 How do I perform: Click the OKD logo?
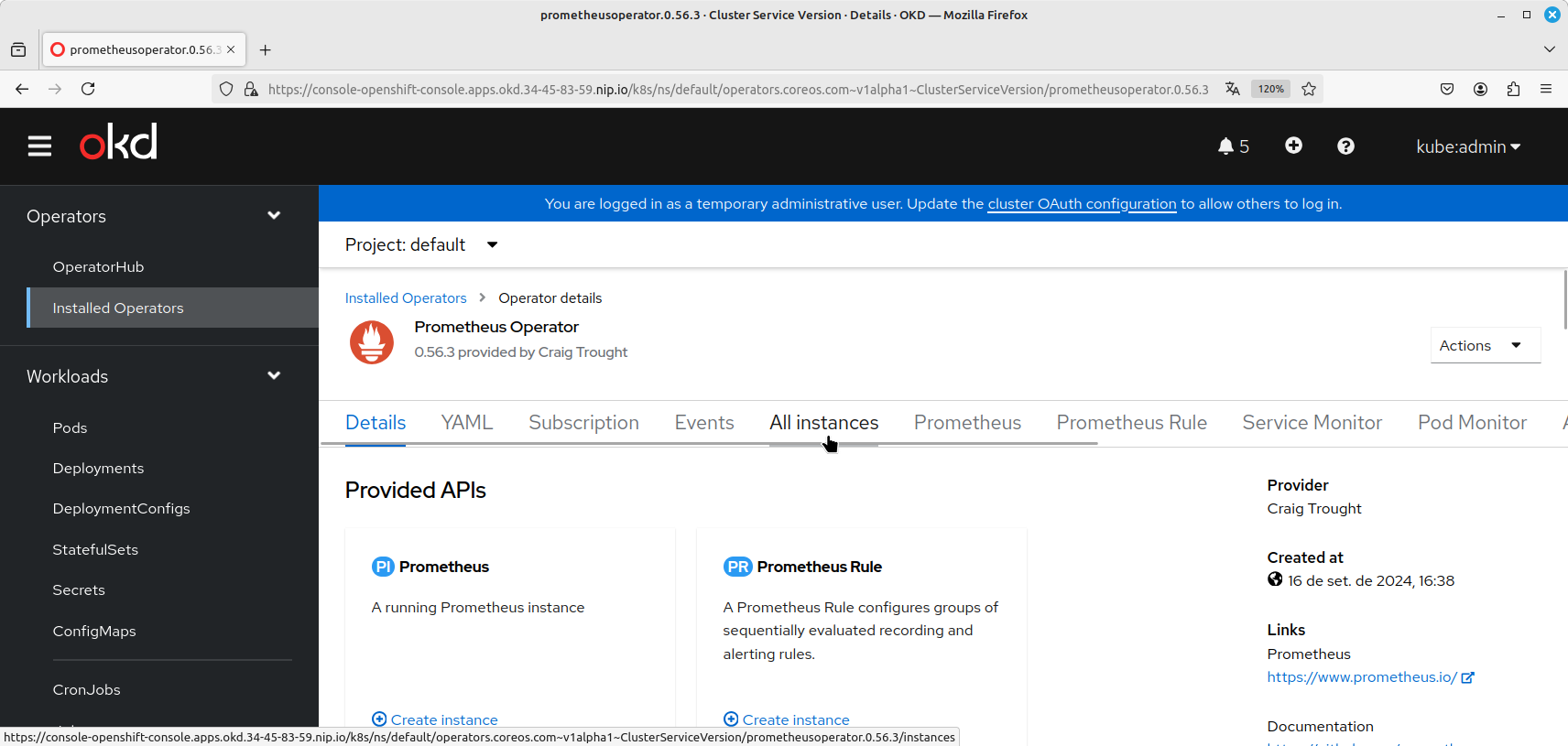pos(118,142)
